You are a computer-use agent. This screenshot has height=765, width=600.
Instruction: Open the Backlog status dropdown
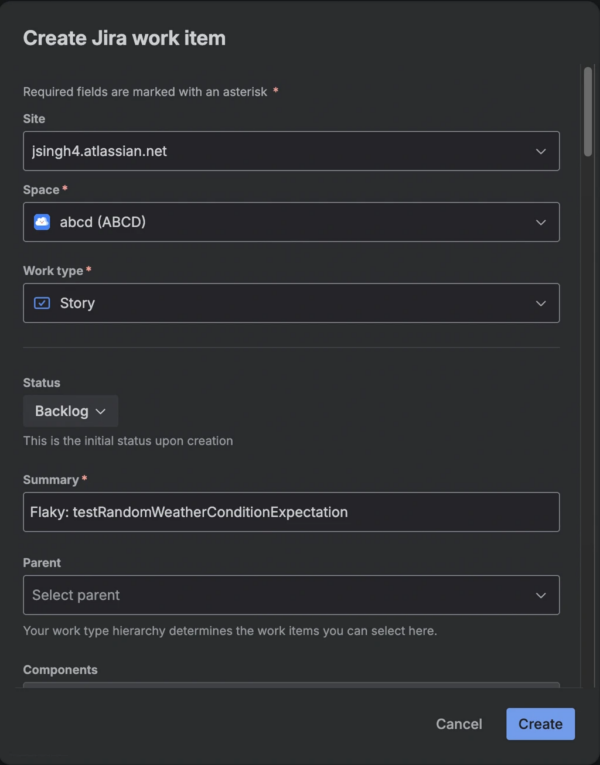(x=71, y=411)
